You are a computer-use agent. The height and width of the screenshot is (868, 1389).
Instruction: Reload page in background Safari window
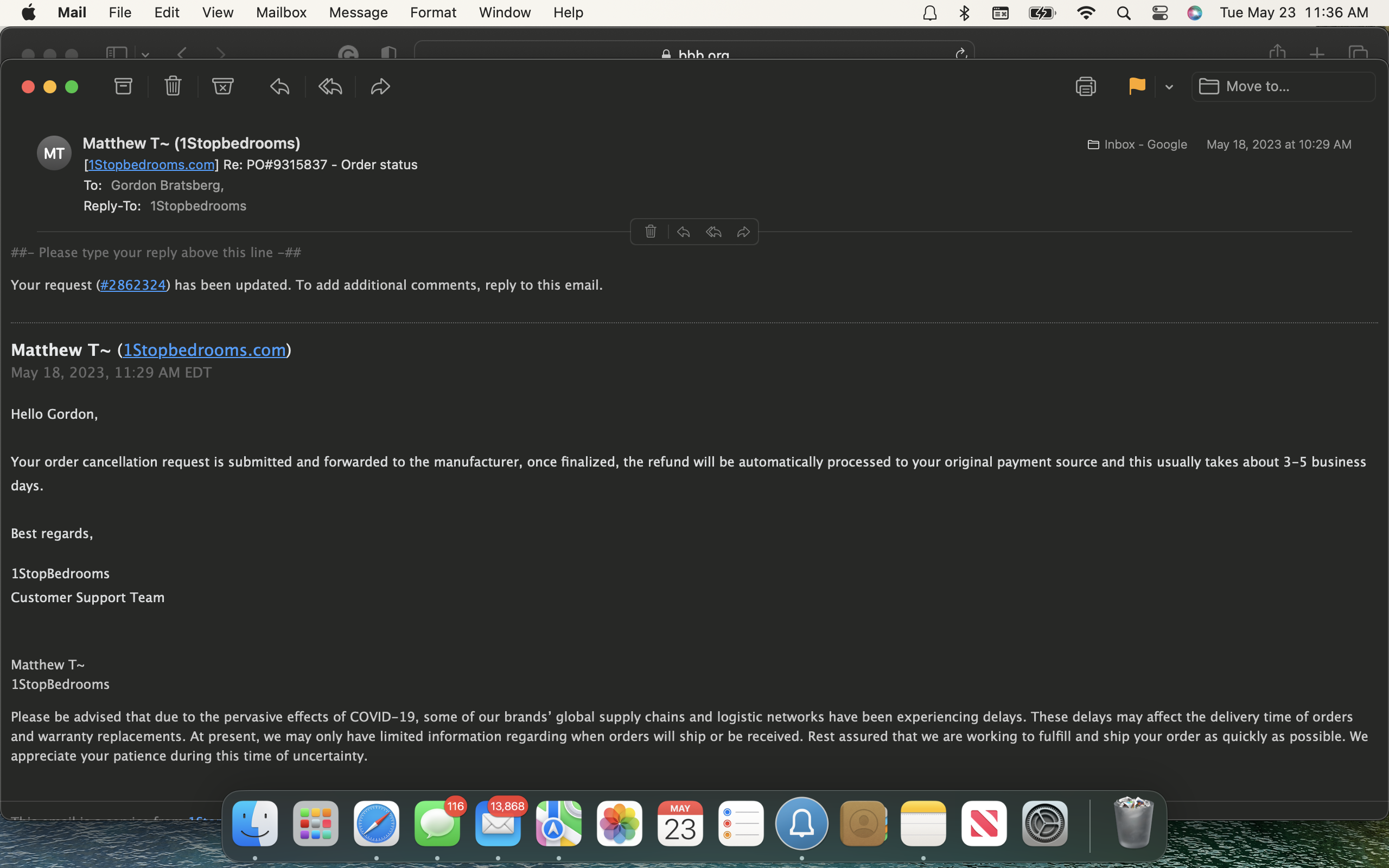coord(961,54)
